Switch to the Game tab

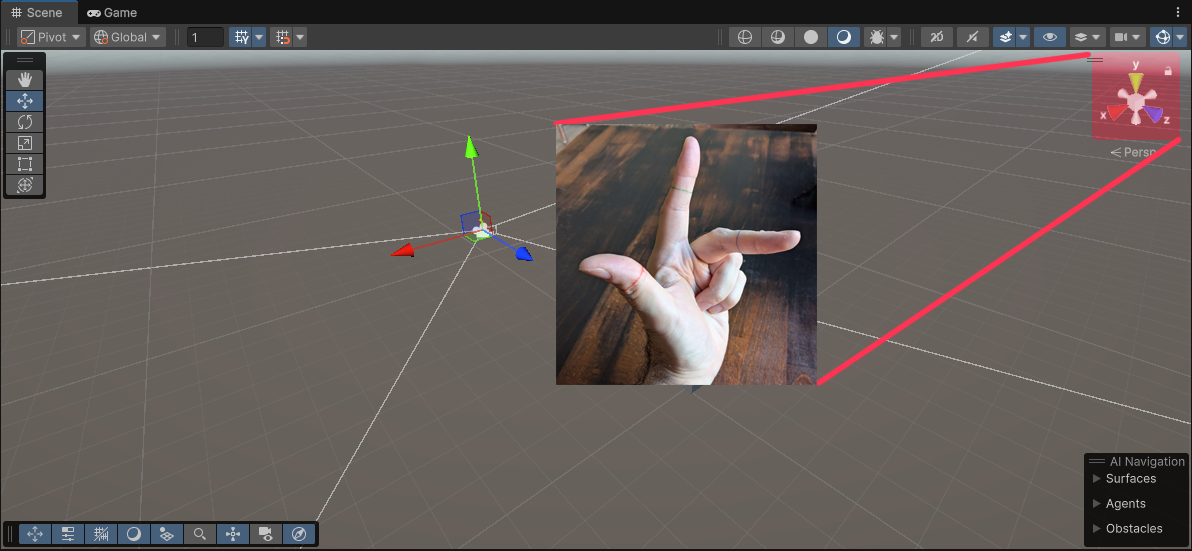click(x=112, y=13)
